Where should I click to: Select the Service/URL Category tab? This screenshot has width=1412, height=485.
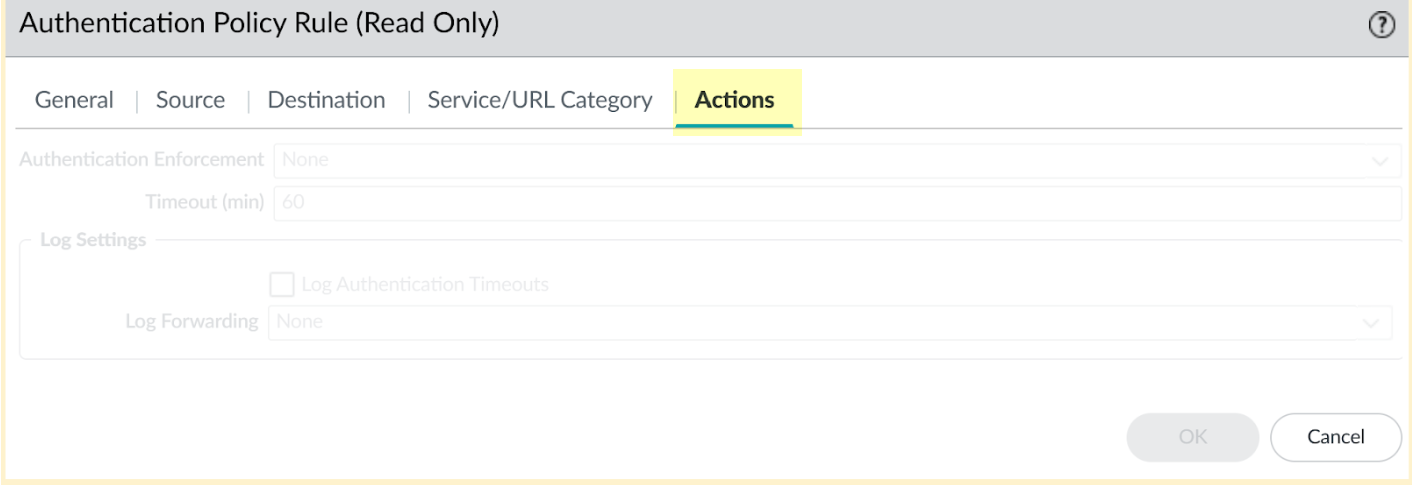point(539,100)
